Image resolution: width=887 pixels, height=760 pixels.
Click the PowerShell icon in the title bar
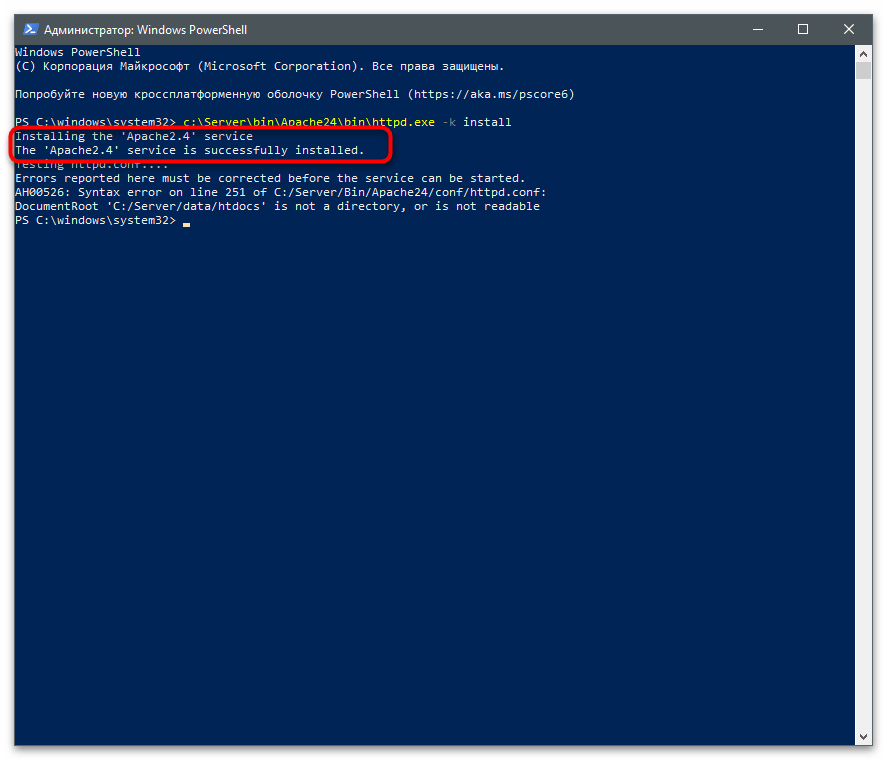click(28, 30)
